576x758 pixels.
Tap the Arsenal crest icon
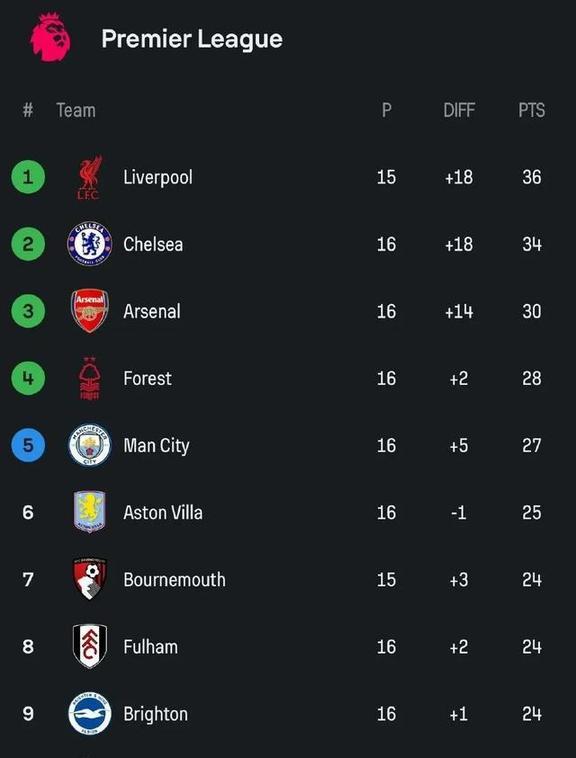pos(89,311)
